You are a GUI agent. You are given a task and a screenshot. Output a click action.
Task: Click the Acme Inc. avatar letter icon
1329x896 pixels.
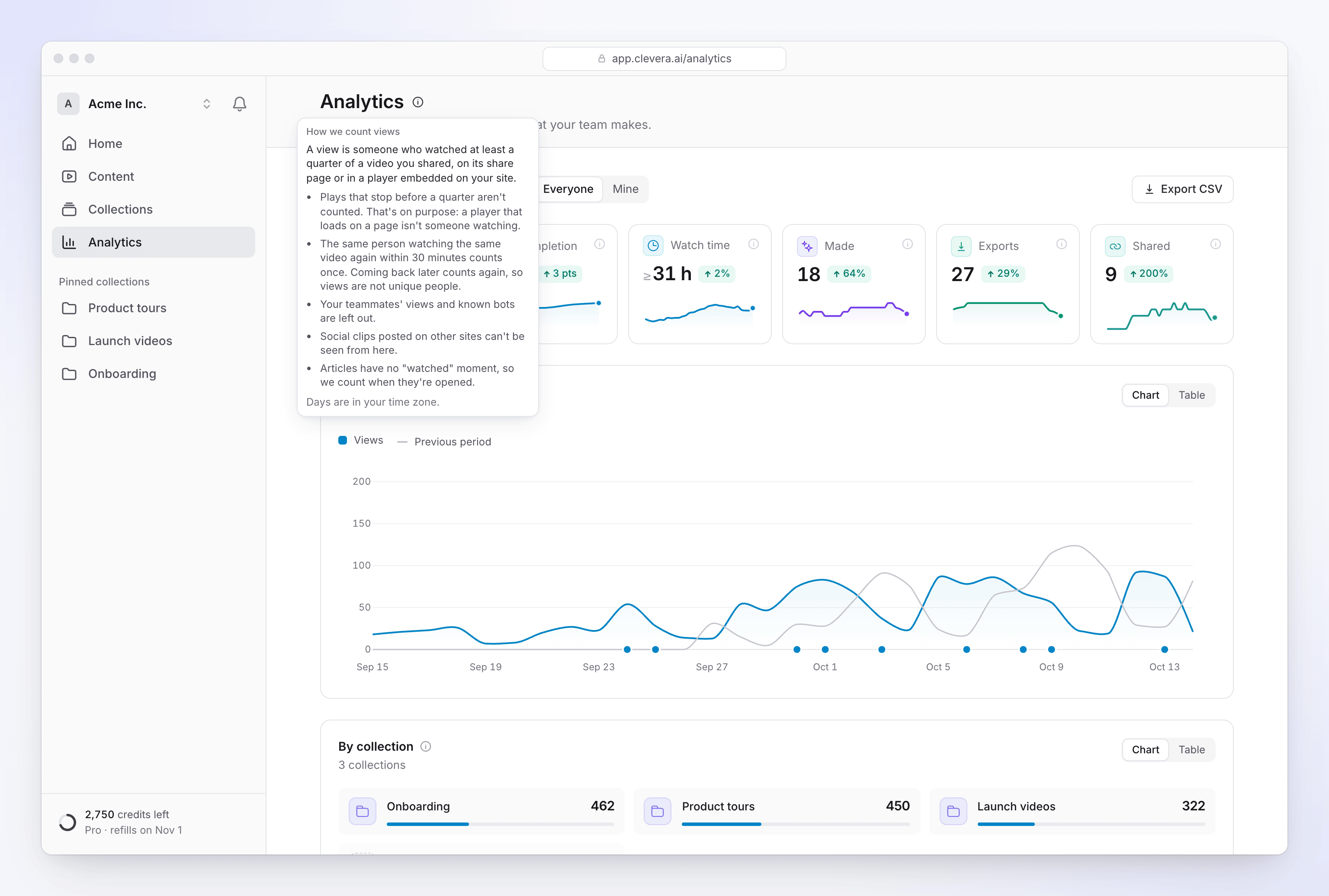pyautogui.click(x=68, y=104)
